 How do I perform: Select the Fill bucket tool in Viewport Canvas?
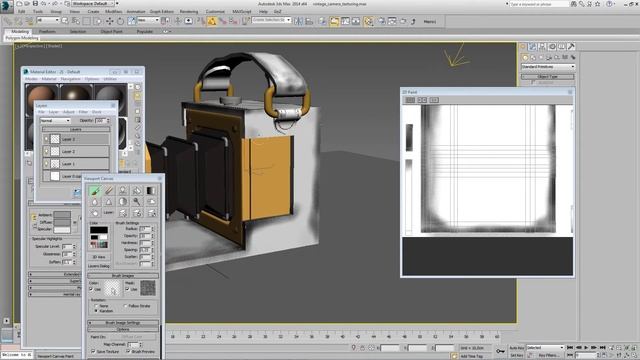tap(137, 190)
